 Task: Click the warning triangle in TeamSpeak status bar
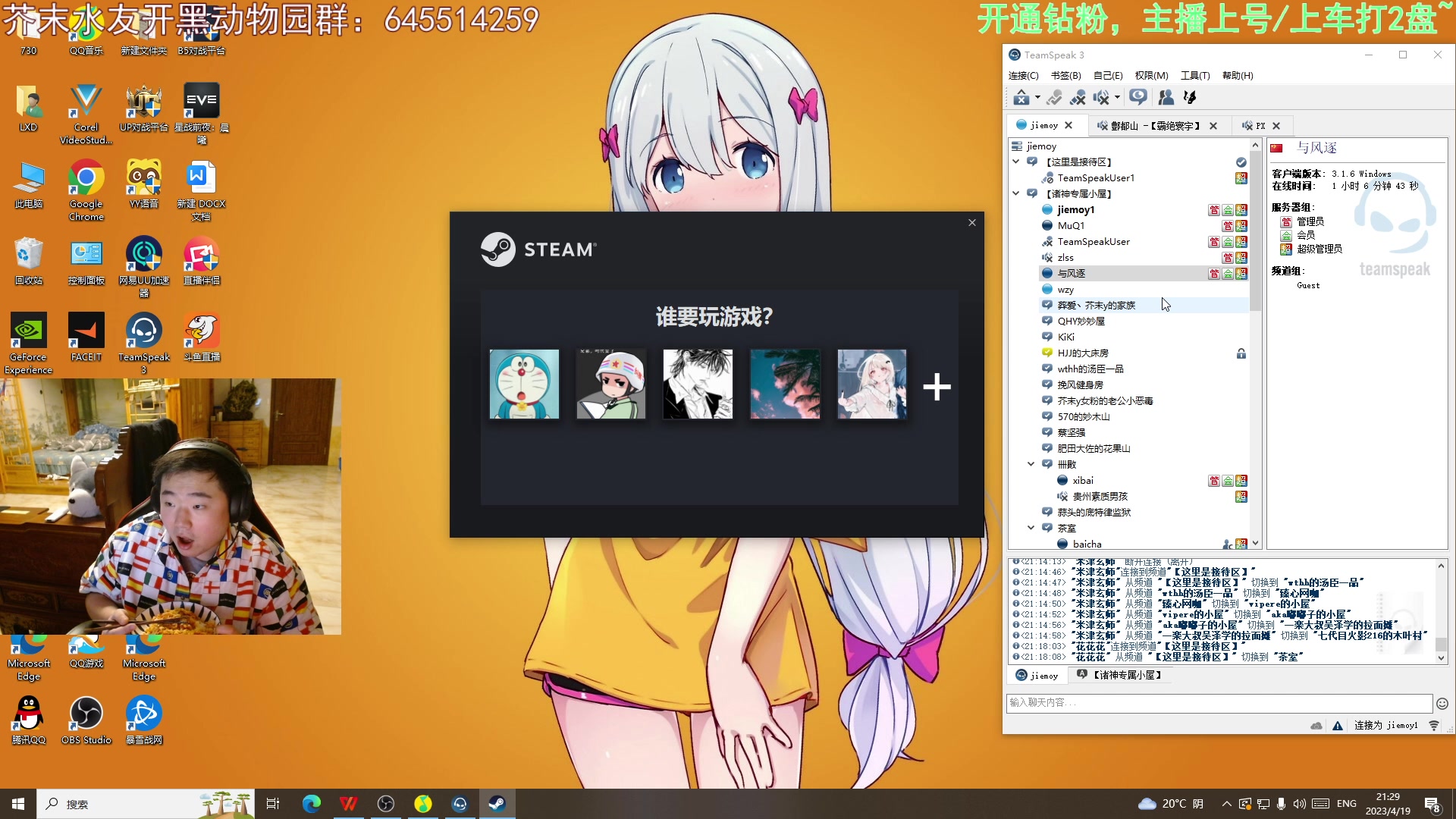[1338, 726]
